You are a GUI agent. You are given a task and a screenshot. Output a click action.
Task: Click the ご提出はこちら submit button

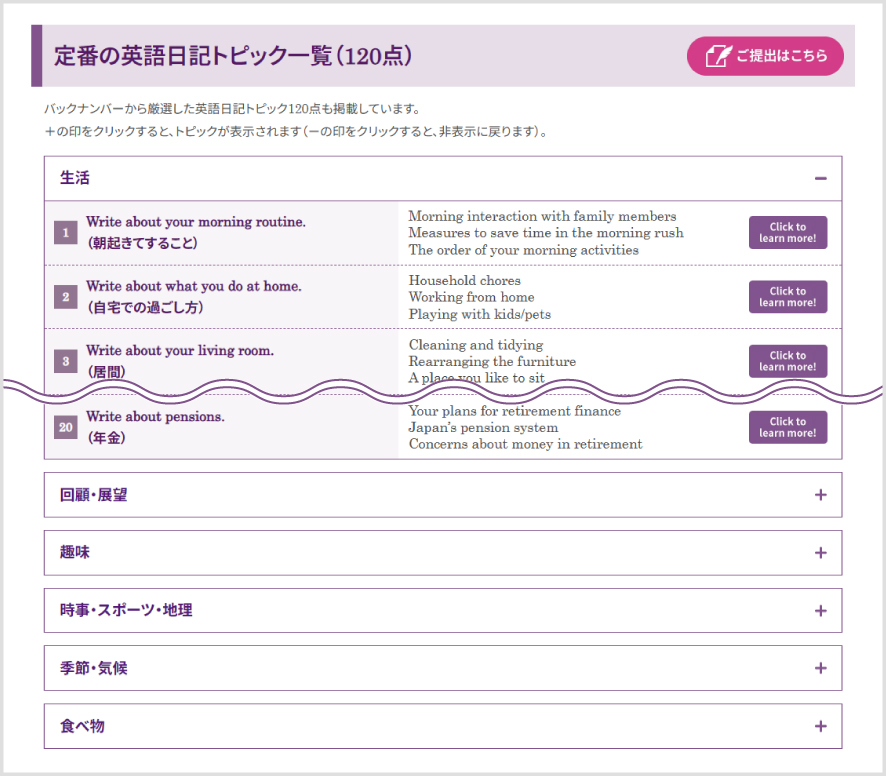(765, 56)
